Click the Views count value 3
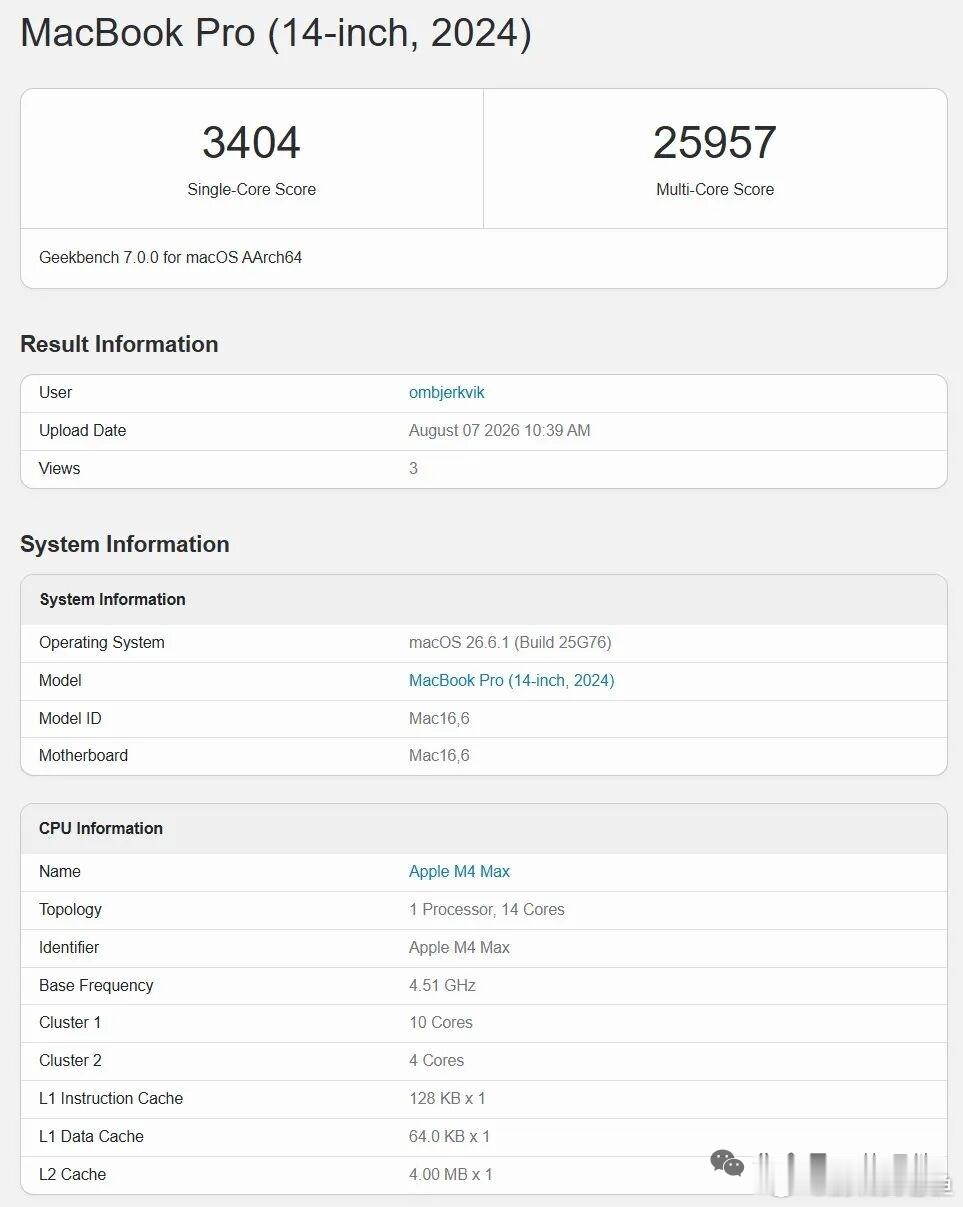The height and width of the screenshot is (1207, 963). pyautogui.click(x=413, y=468)
